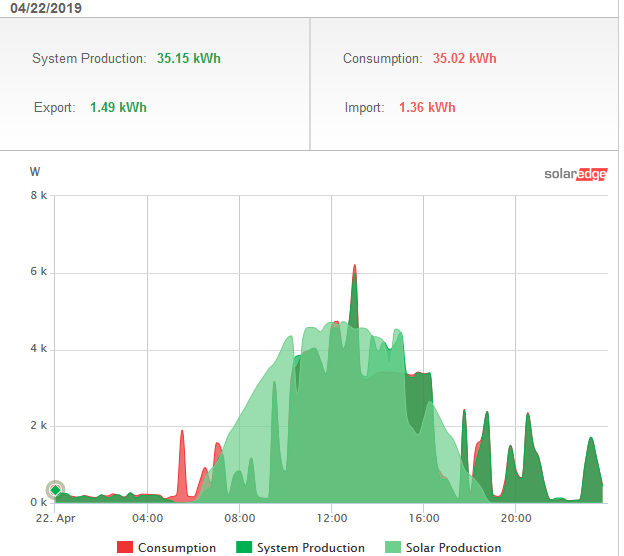624x556 pixels.
Task: Click the 16:00 x-axis time label
Action: click(424, 520)
